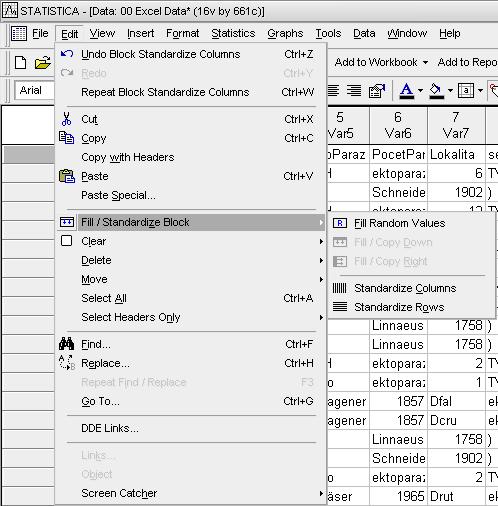Open the File menu
Image resolution: width=498 pixels, height=506 pixels.
click(x=40, y=33)
